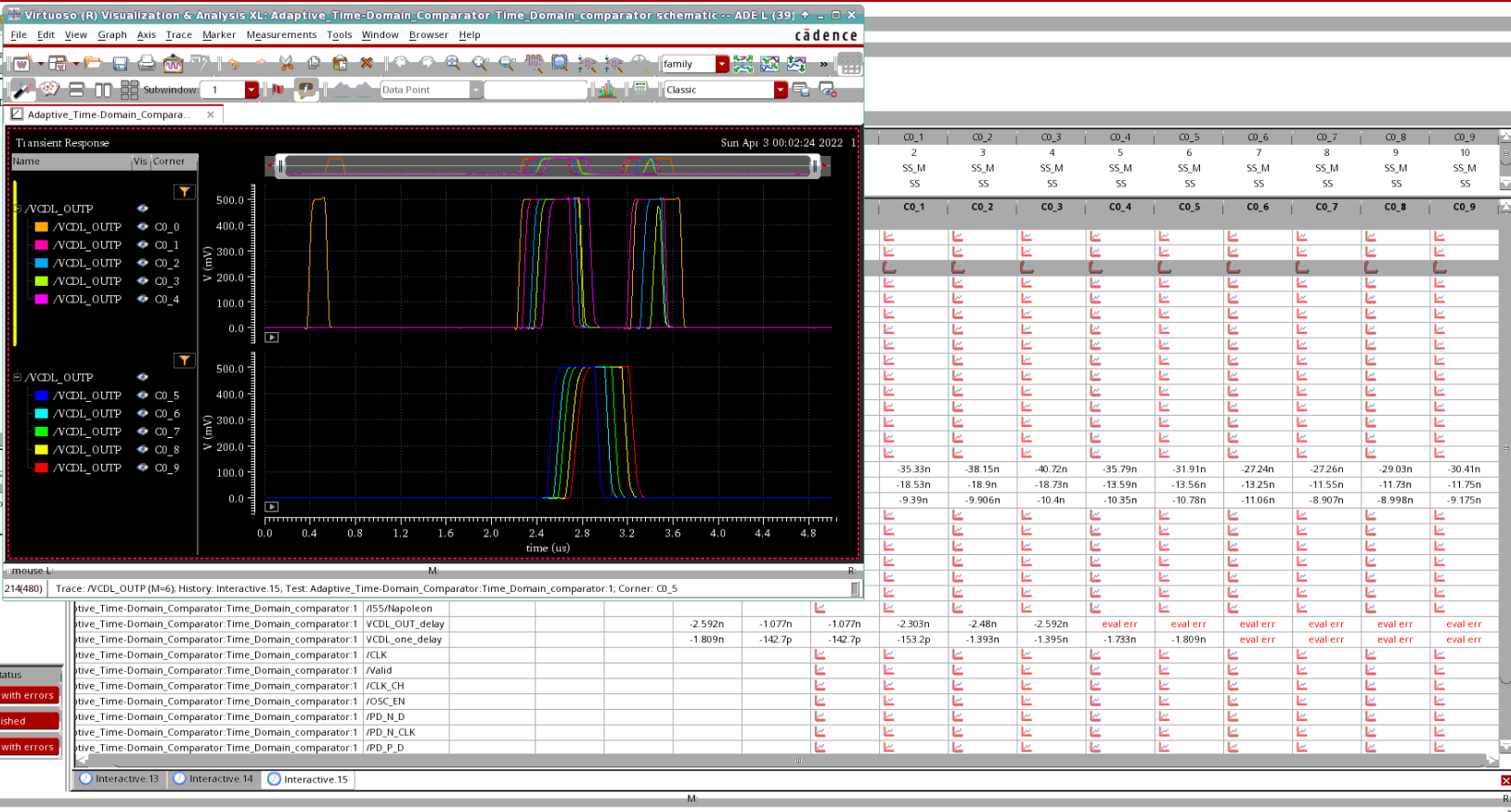The height and width of the screenshot is (812, 1511).
Task: Click the paste clipboard icon
Action: pyautogui.click(x=340, y=63)
